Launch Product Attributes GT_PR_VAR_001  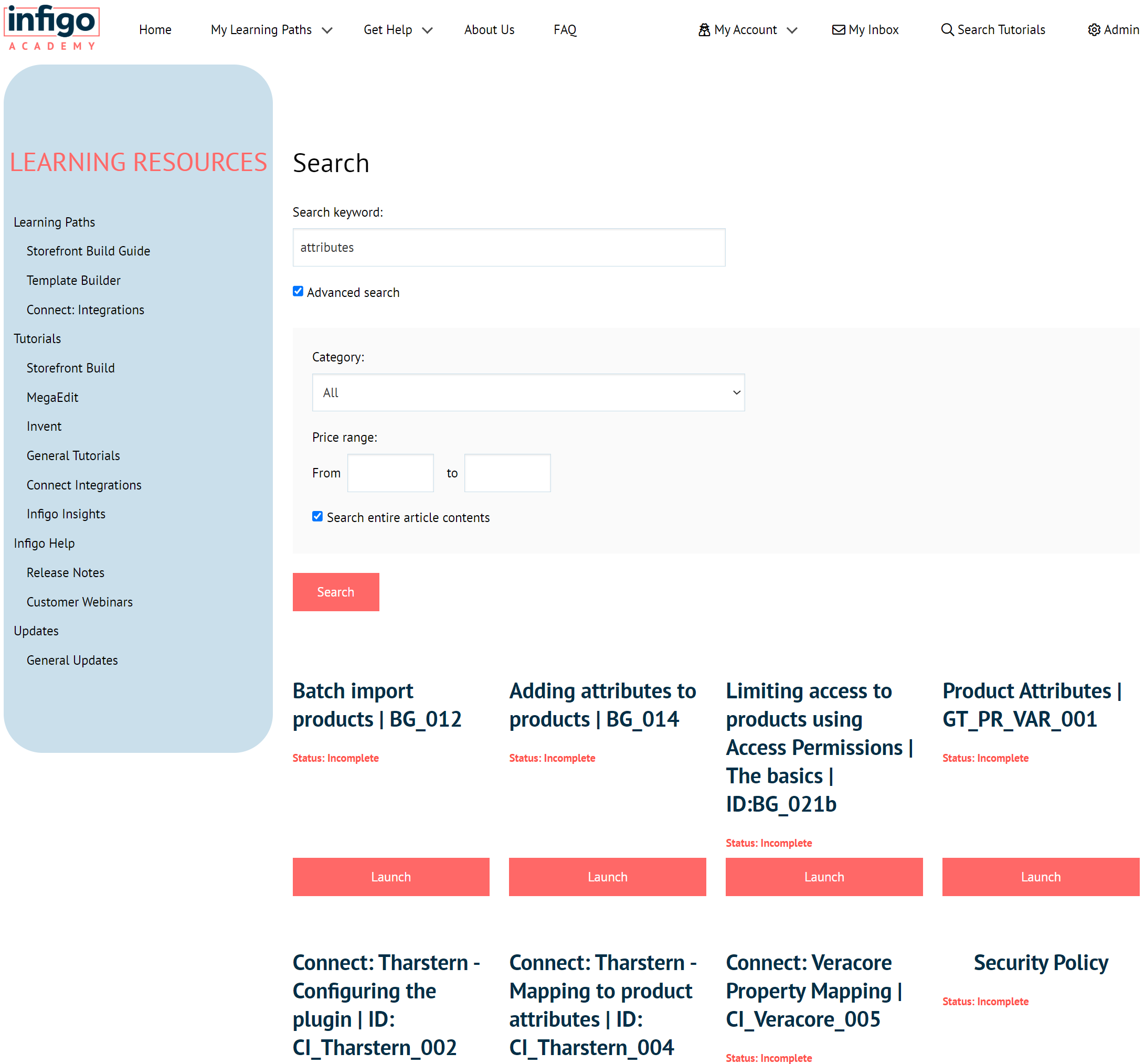coord(1040,877)
